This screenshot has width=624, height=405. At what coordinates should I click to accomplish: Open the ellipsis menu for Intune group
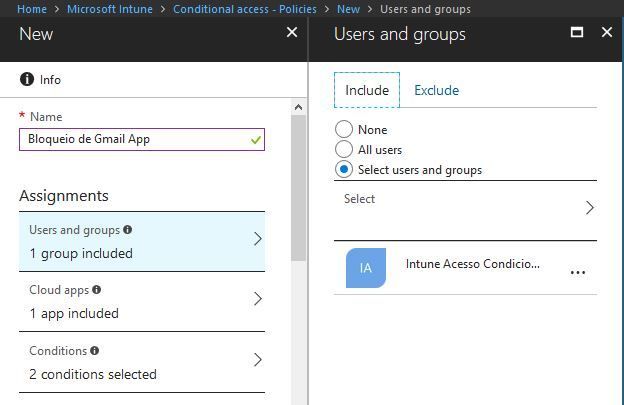[577, 272]
